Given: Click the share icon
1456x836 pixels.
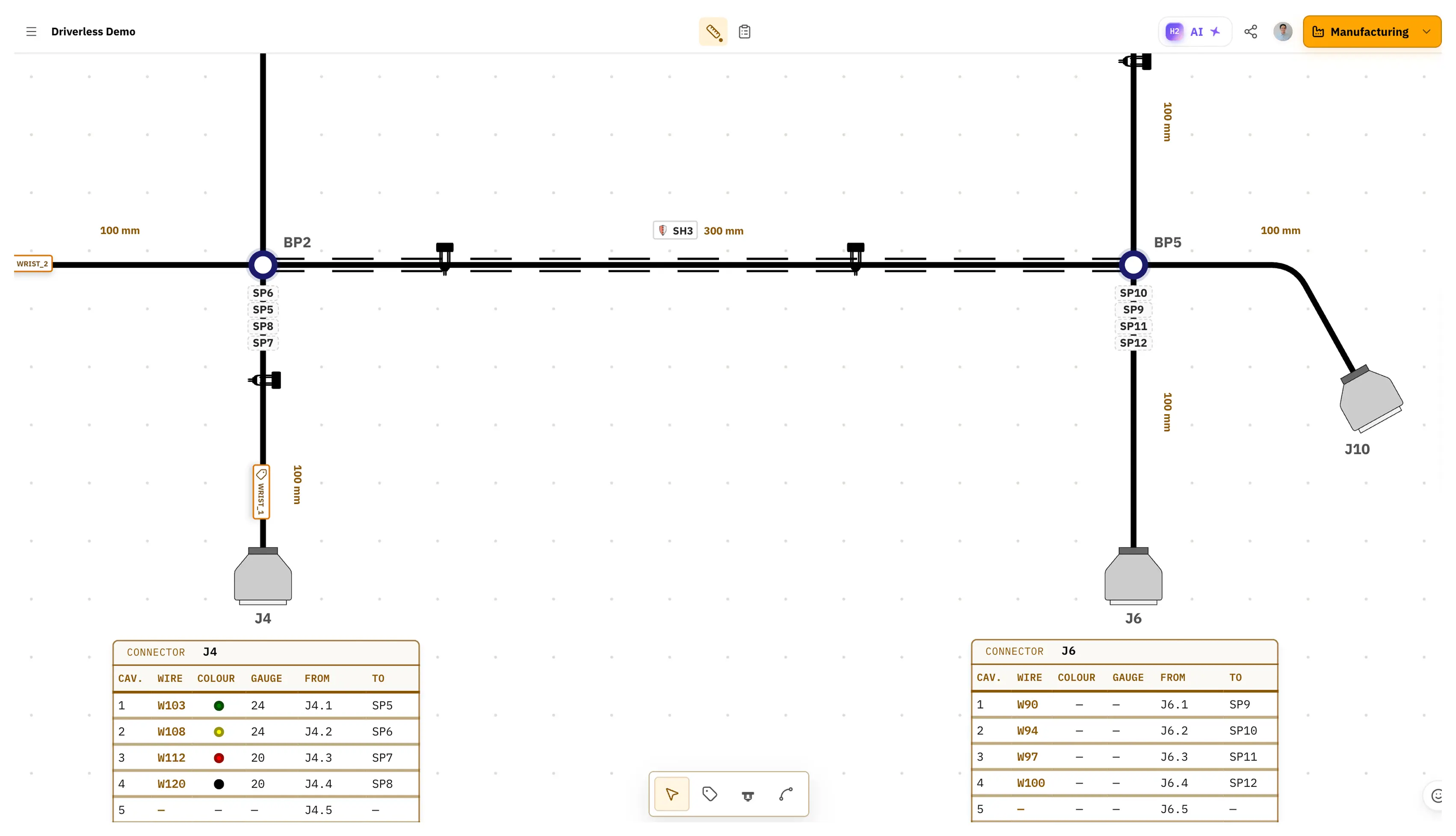Looking at the screenshot, I should click(x=1251, y=32).
